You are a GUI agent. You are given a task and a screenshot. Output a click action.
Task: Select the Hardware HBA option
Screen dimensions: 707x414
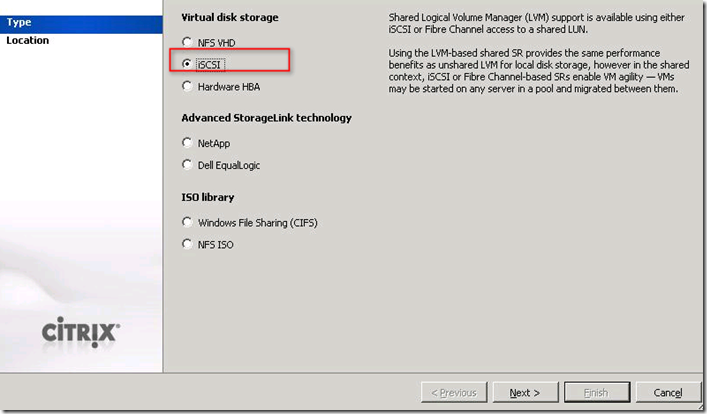(187, 86)
